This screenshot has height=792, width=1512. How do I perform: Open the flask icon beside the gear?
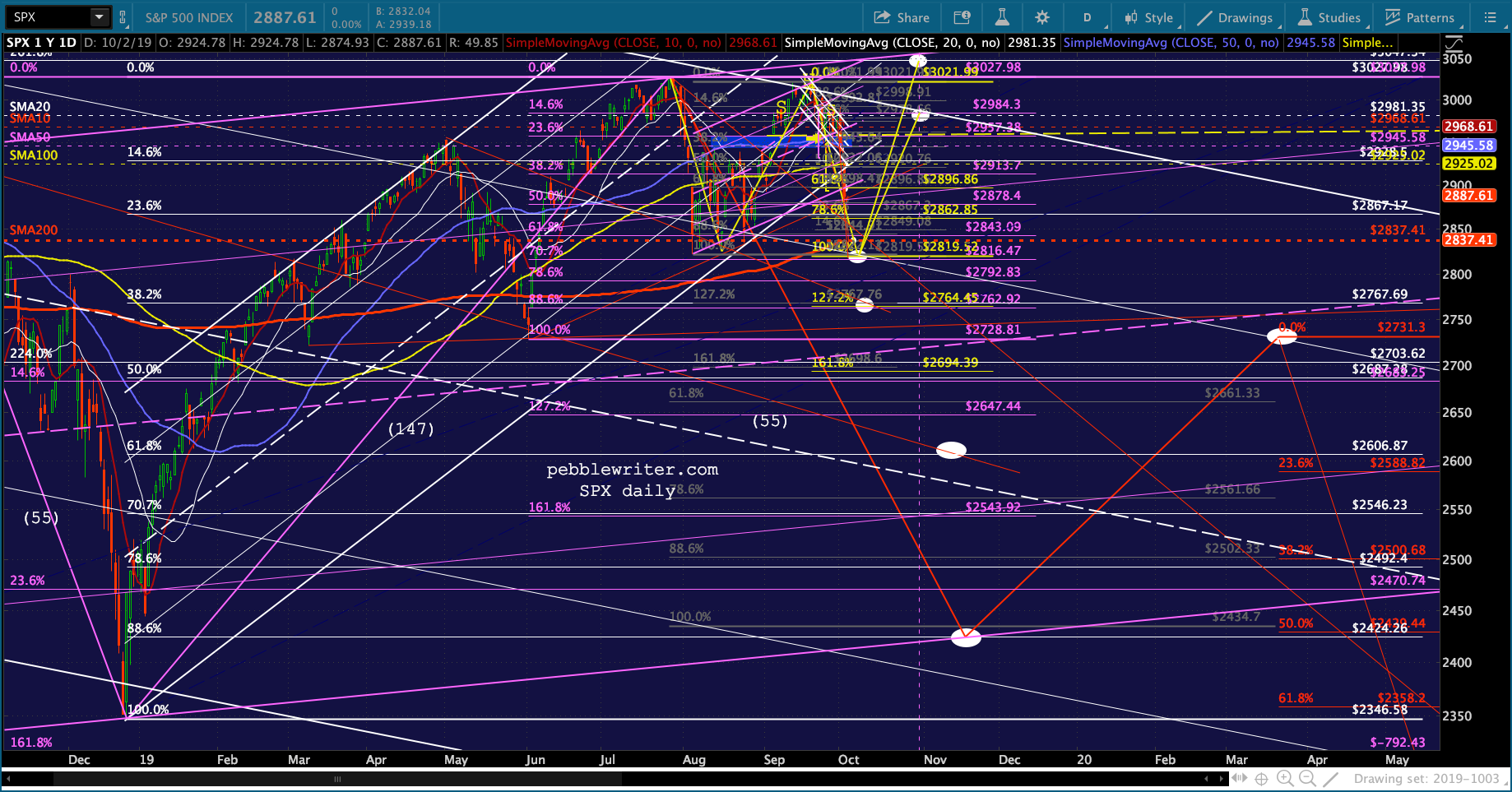pyautogui.click(x=1002, y=17)
